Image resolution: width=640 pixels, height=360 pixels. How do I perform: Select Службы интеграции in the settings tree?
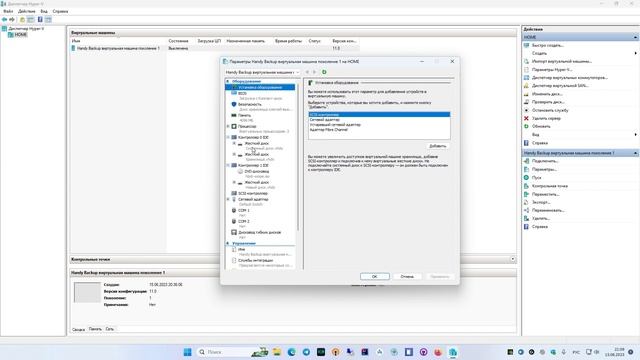point(256,260)
